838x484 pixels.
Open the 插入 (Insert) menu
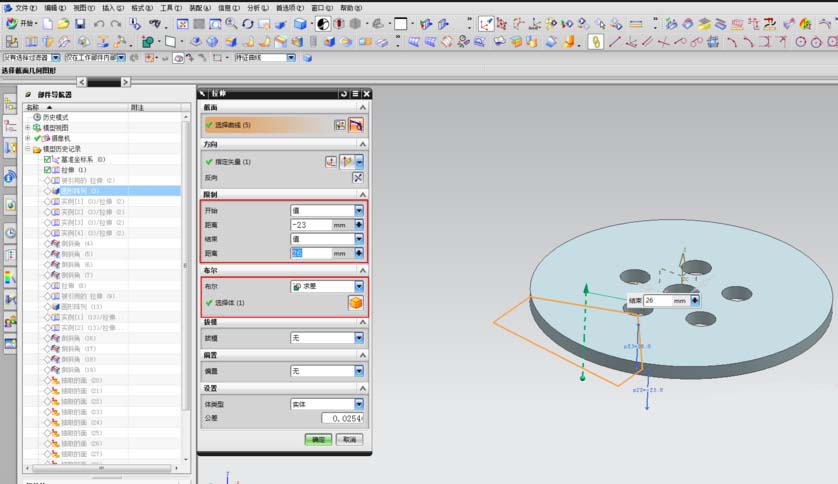click(x=112, y=7)
